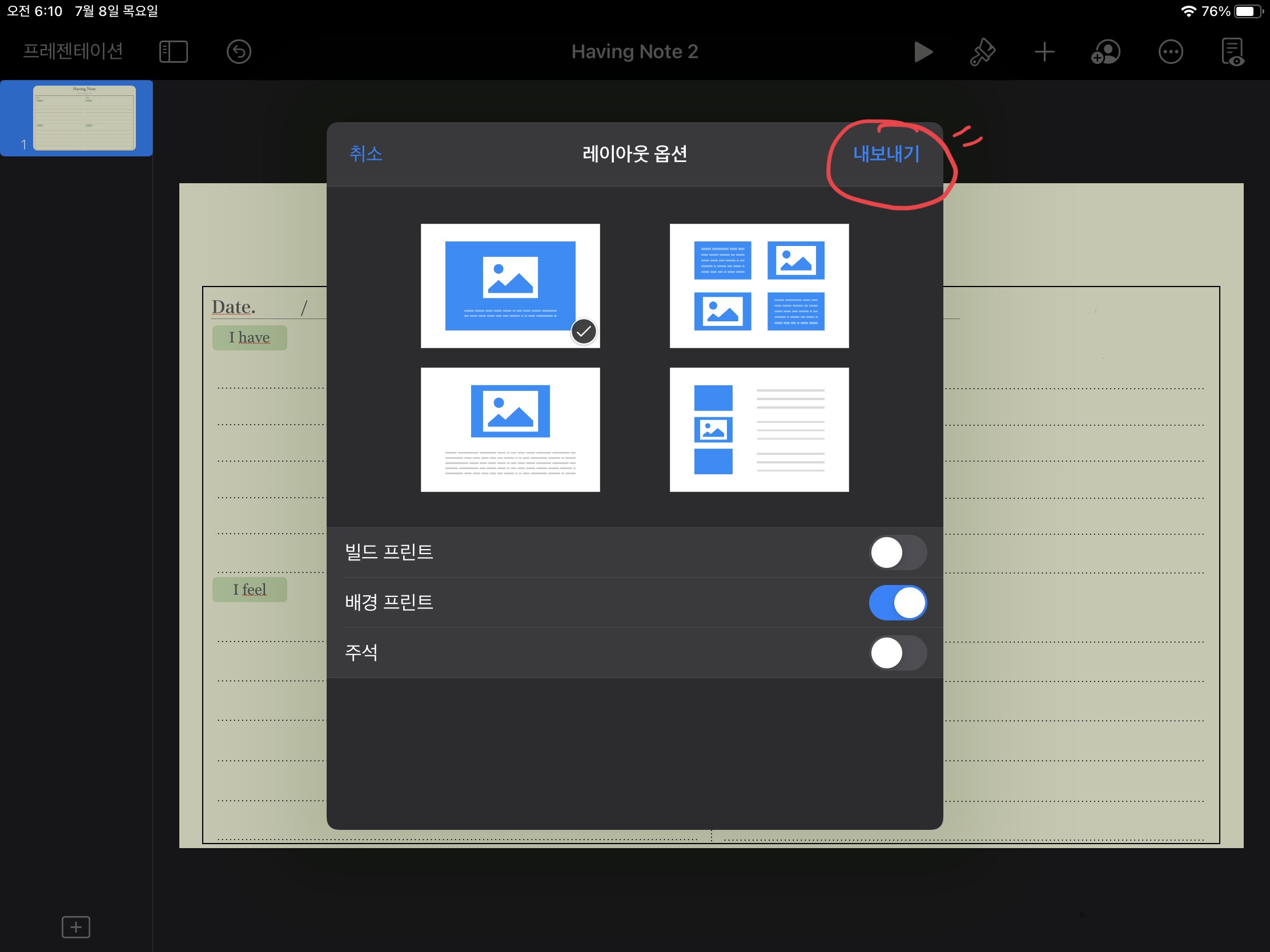Image resolution: width=1270 pixels, height=952 pixels.
Task: Disable the 배경 프린트 switch
Action: (x=897, y=603)
